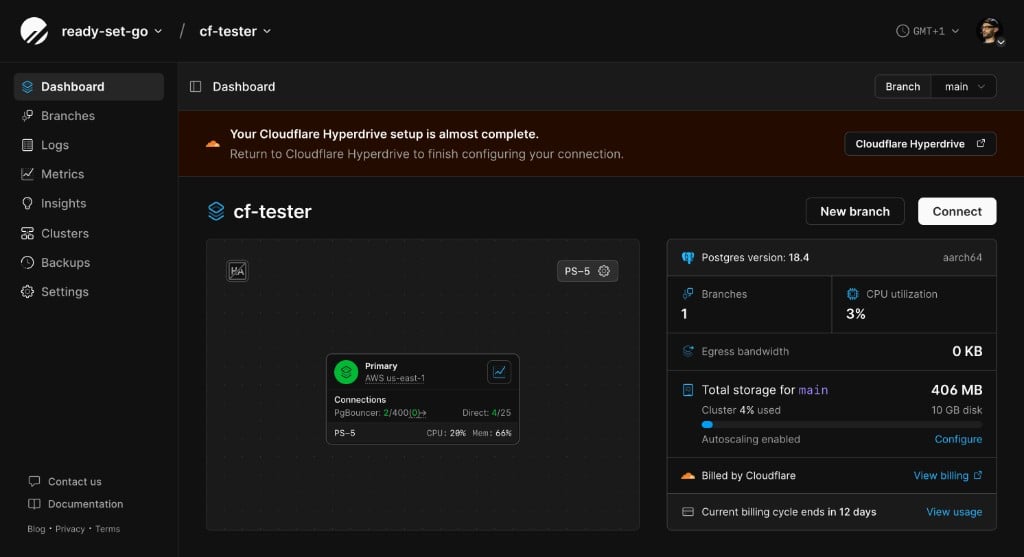
Task: Click the storage usage progress bar
Action: point(841,424)
